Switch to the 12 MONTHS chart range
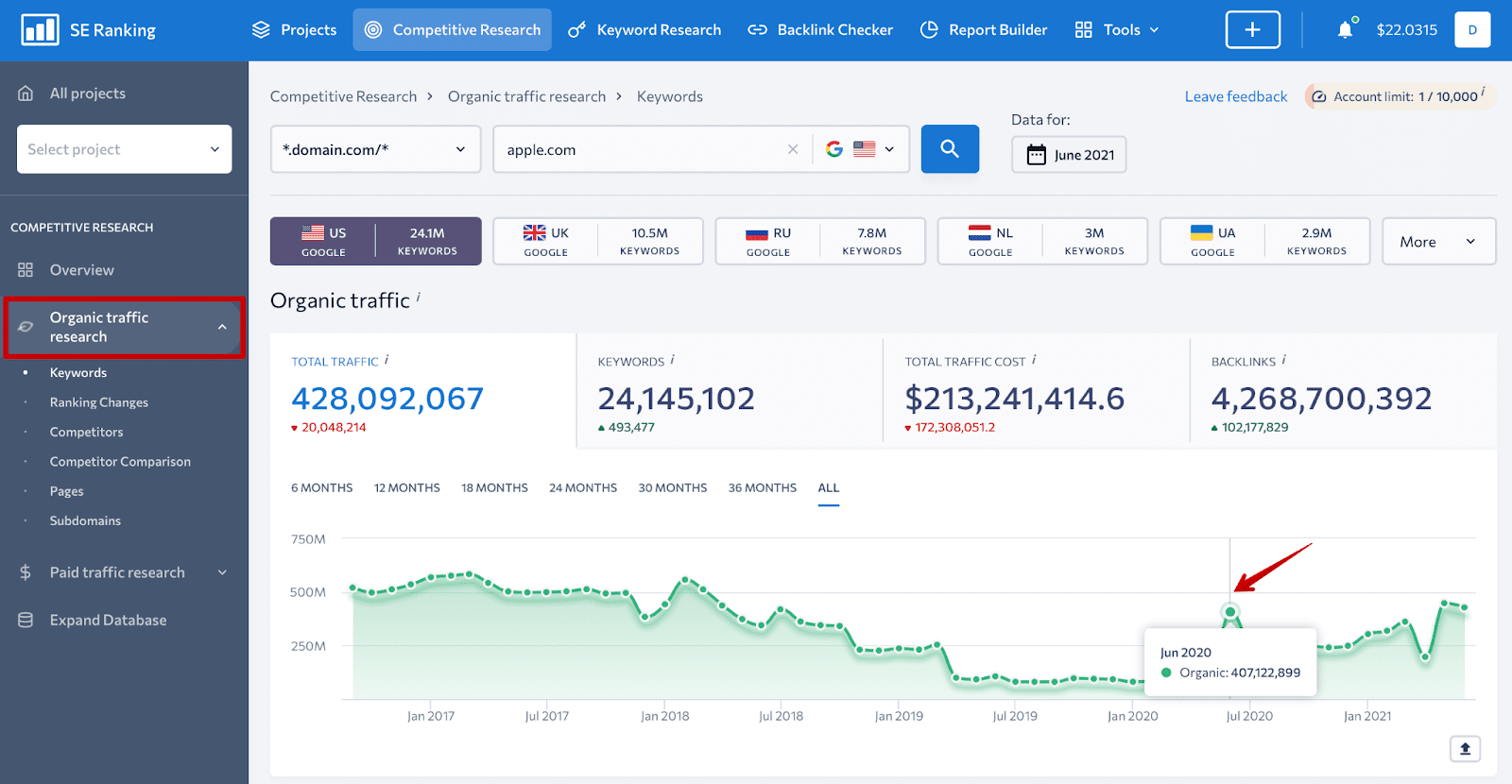This screenshot has width=1512, height=784. (x=407, y=488)
